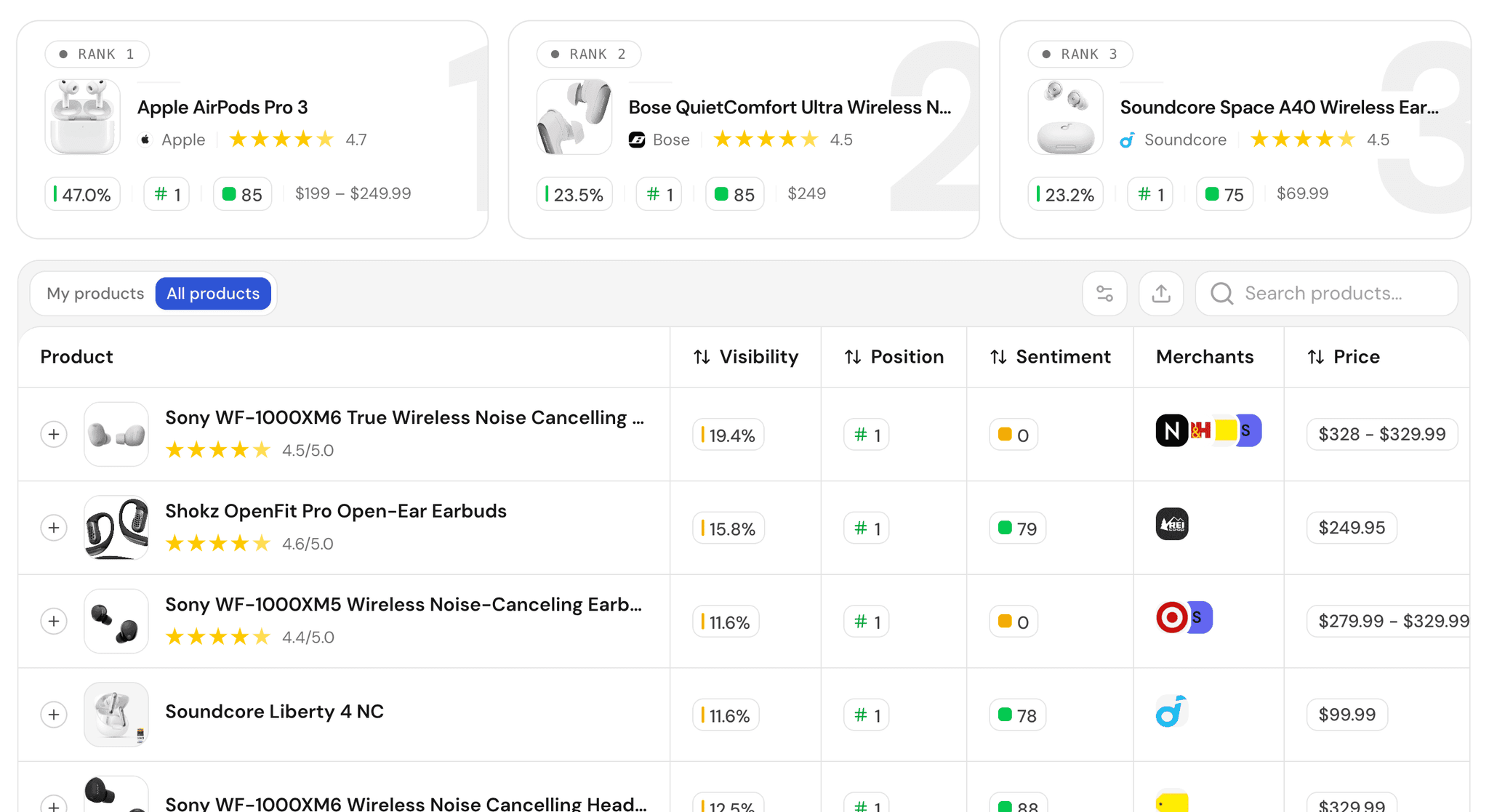Screen dimensions: 1489x812
Task: Open Shokz OpenFit Pro Open-Ear Earbuds name
Action: click(x=336, y=511)
